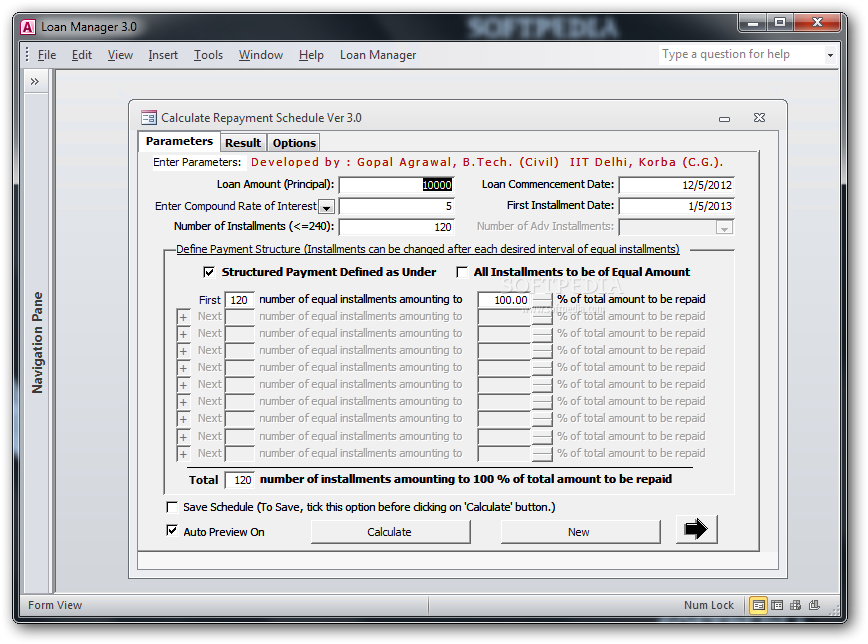
Task: Switch to Datasheet View icon in status bar
Action: click(x=777, y=605)
